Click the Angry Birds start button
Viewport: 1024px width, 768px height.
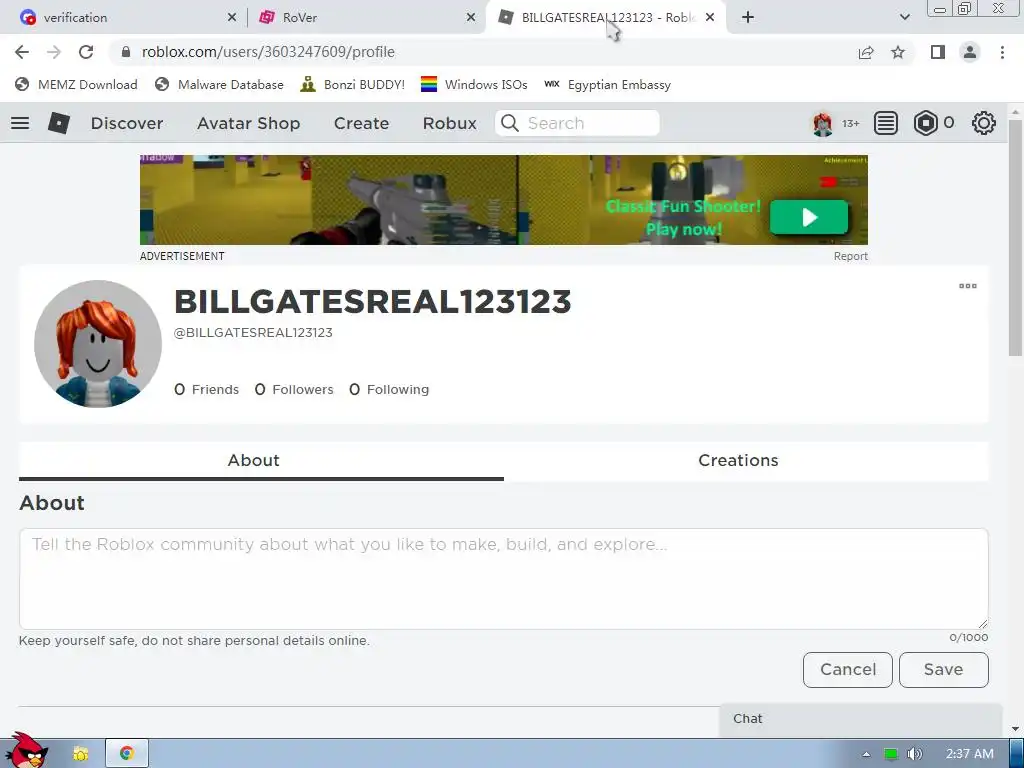(x=25, y=750)
